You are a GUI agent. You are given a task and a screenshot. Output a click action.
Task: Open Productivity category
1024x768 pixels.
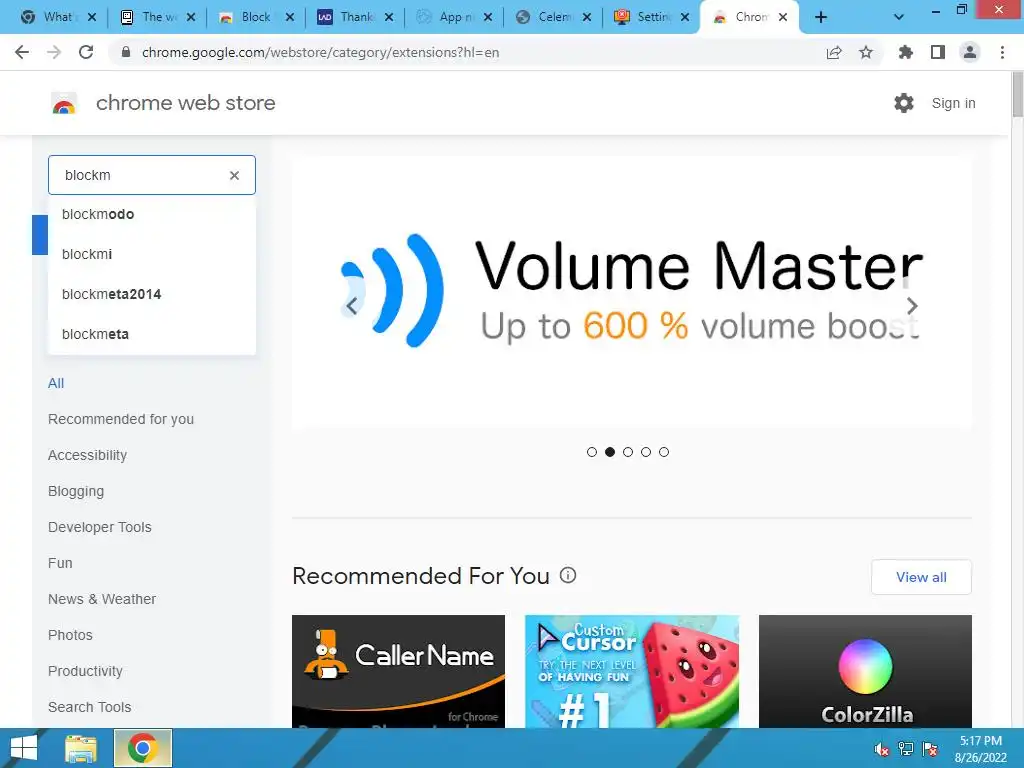point(86,671)
